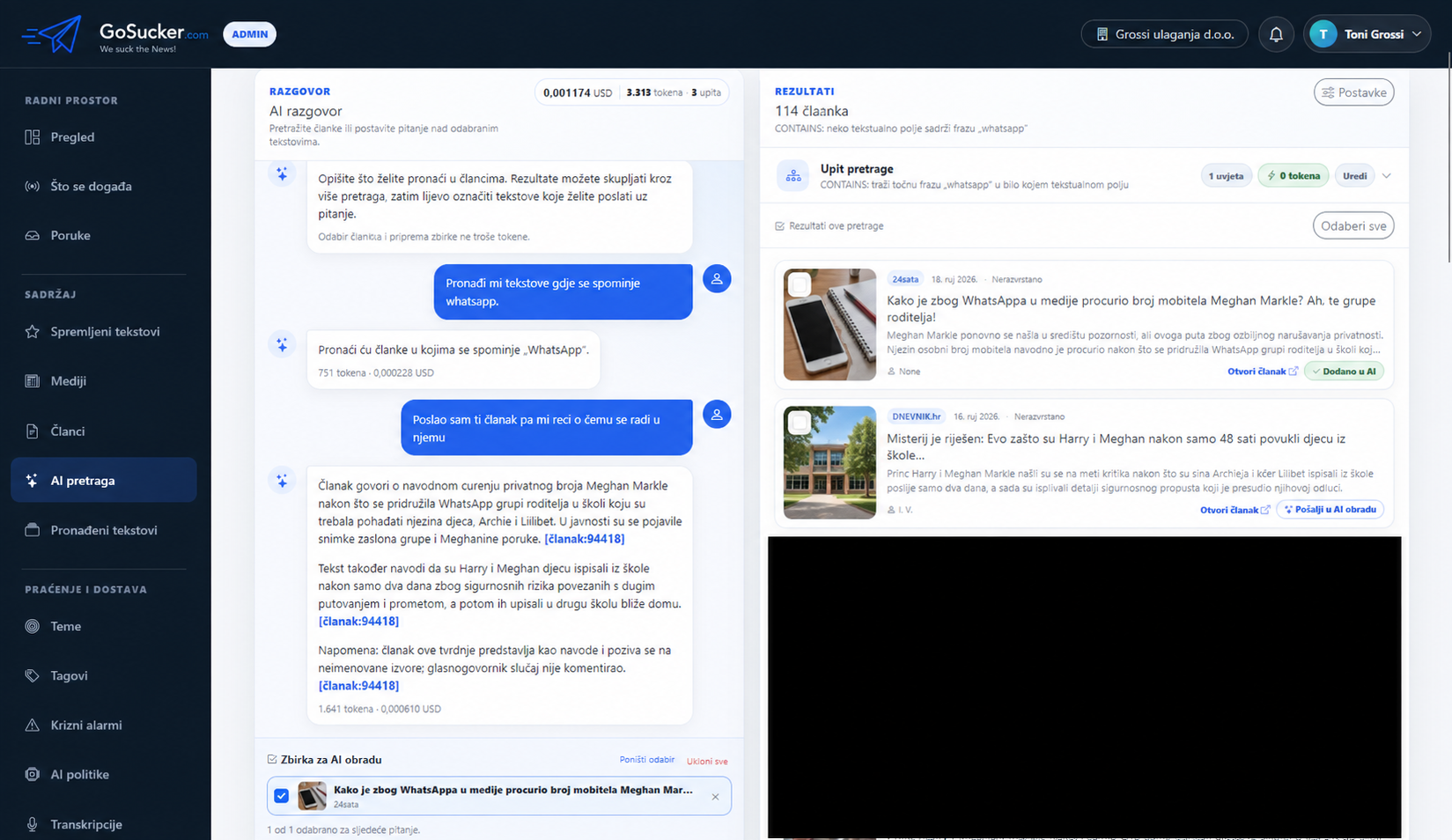Click the Krizni alarmi warning icon
Image resolution: width=1452 pixels, height=840 pixels.
33,726
